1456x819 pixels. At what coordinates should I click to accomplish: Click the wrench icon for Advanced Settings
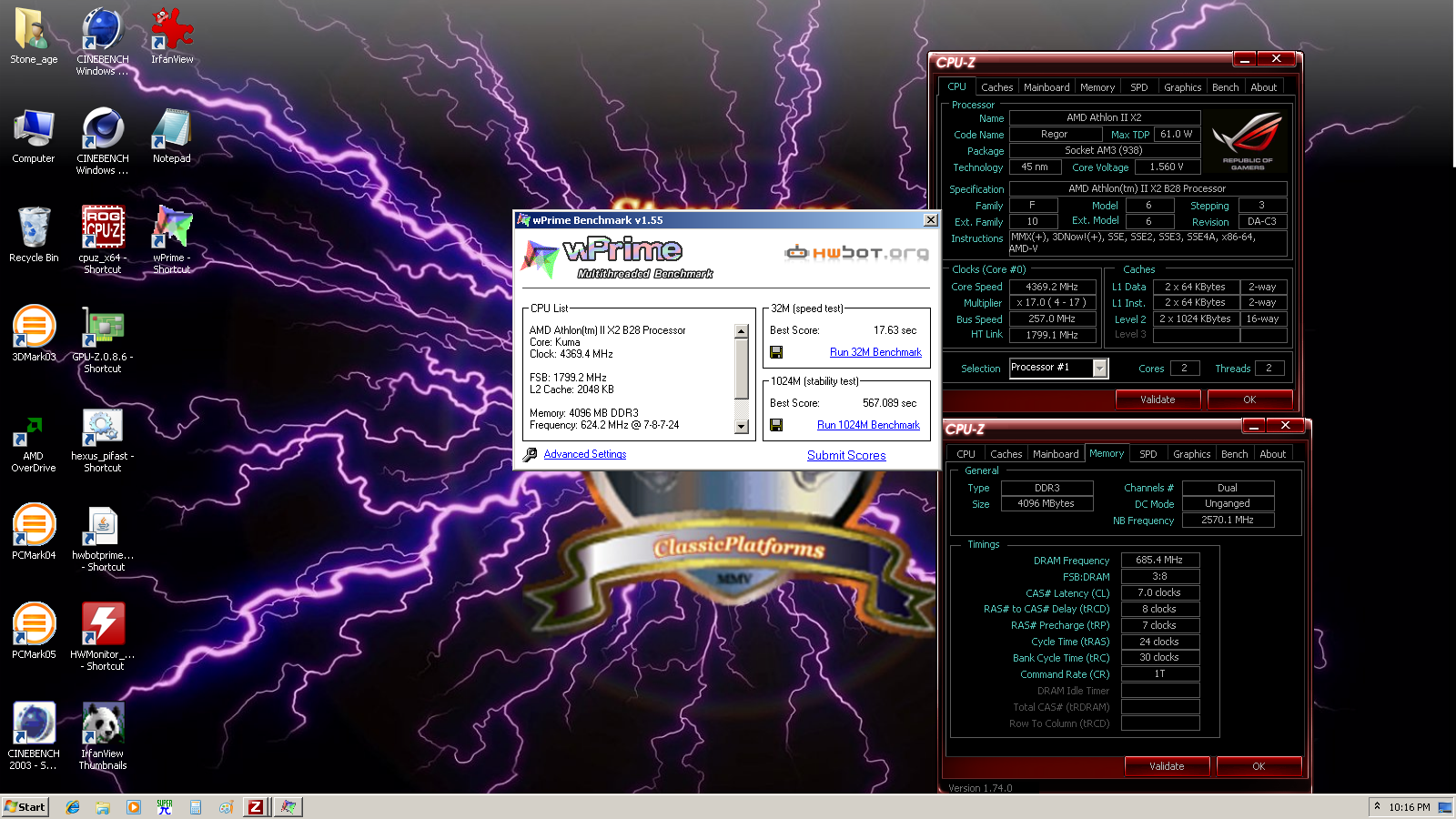click(x=530, y=454)
